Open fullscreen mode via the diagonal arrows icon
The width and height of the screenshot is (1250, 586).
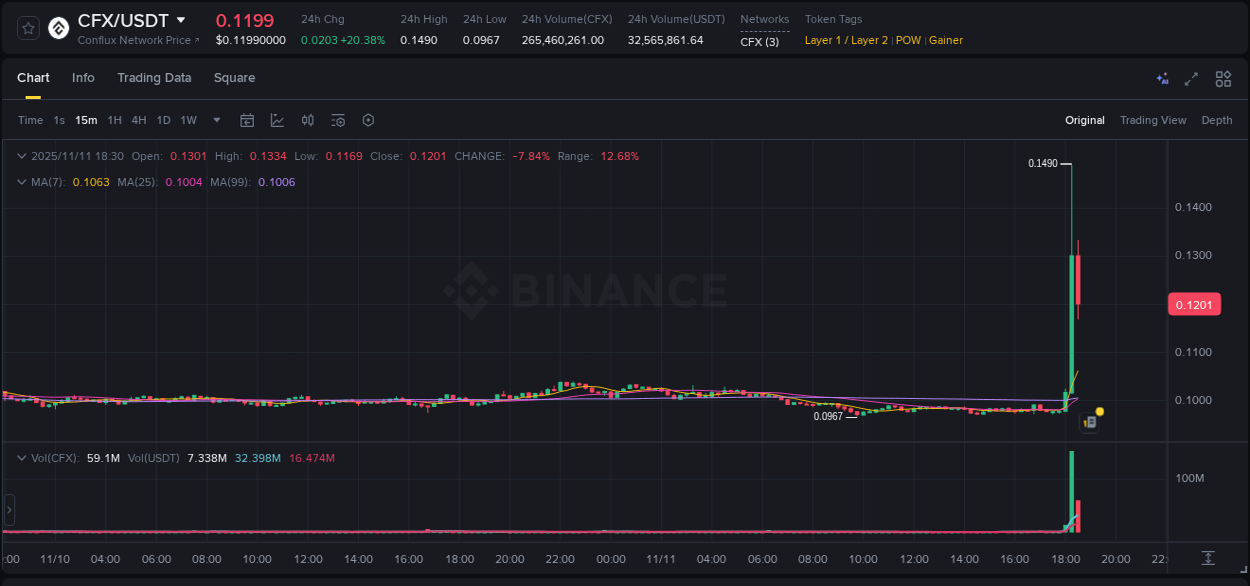pyautogui.click(x=1192, y=78)
